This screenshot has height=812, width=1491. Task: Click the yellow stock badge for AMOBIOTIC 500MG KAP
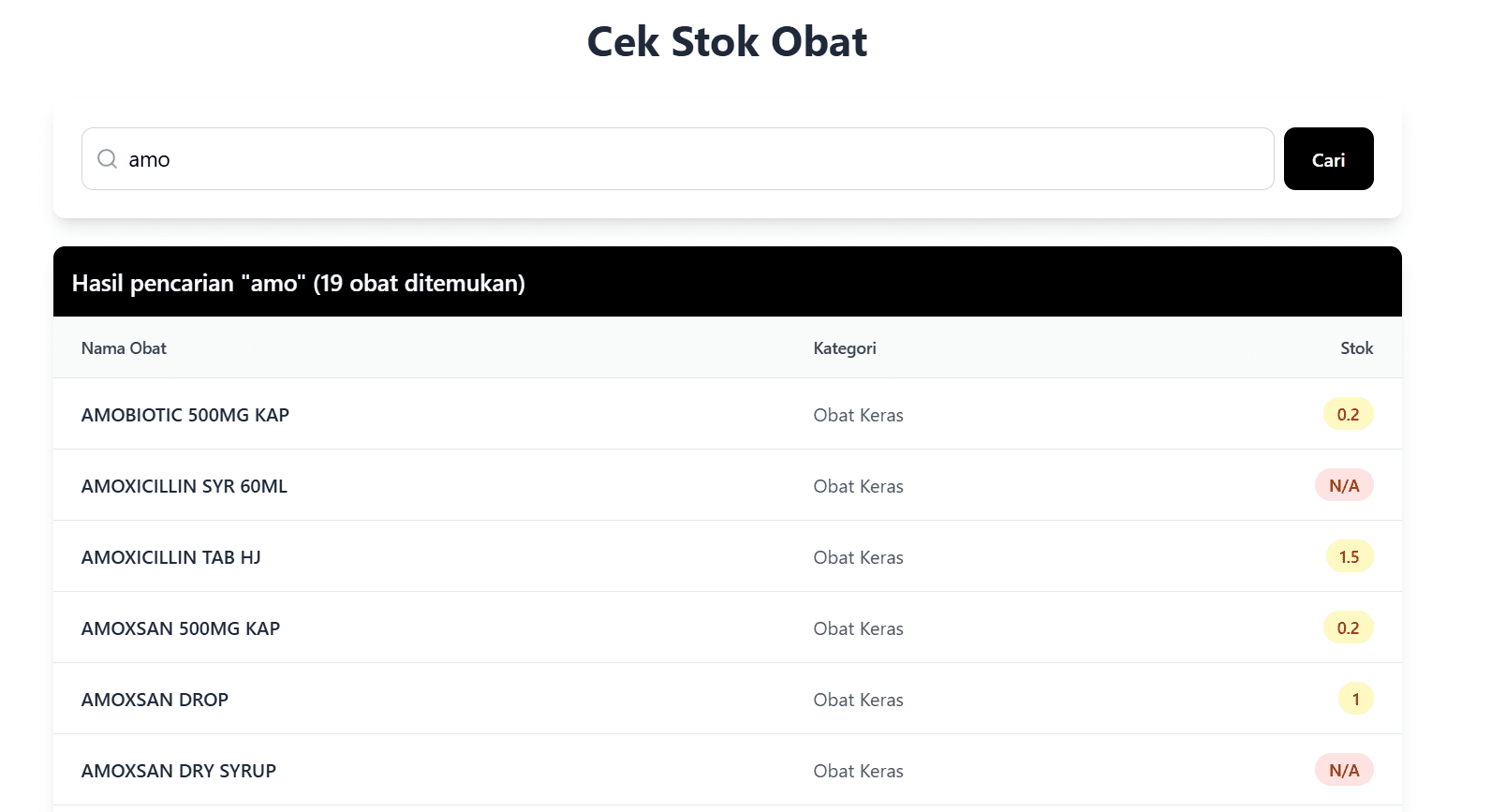click(x=1349, y=414)
